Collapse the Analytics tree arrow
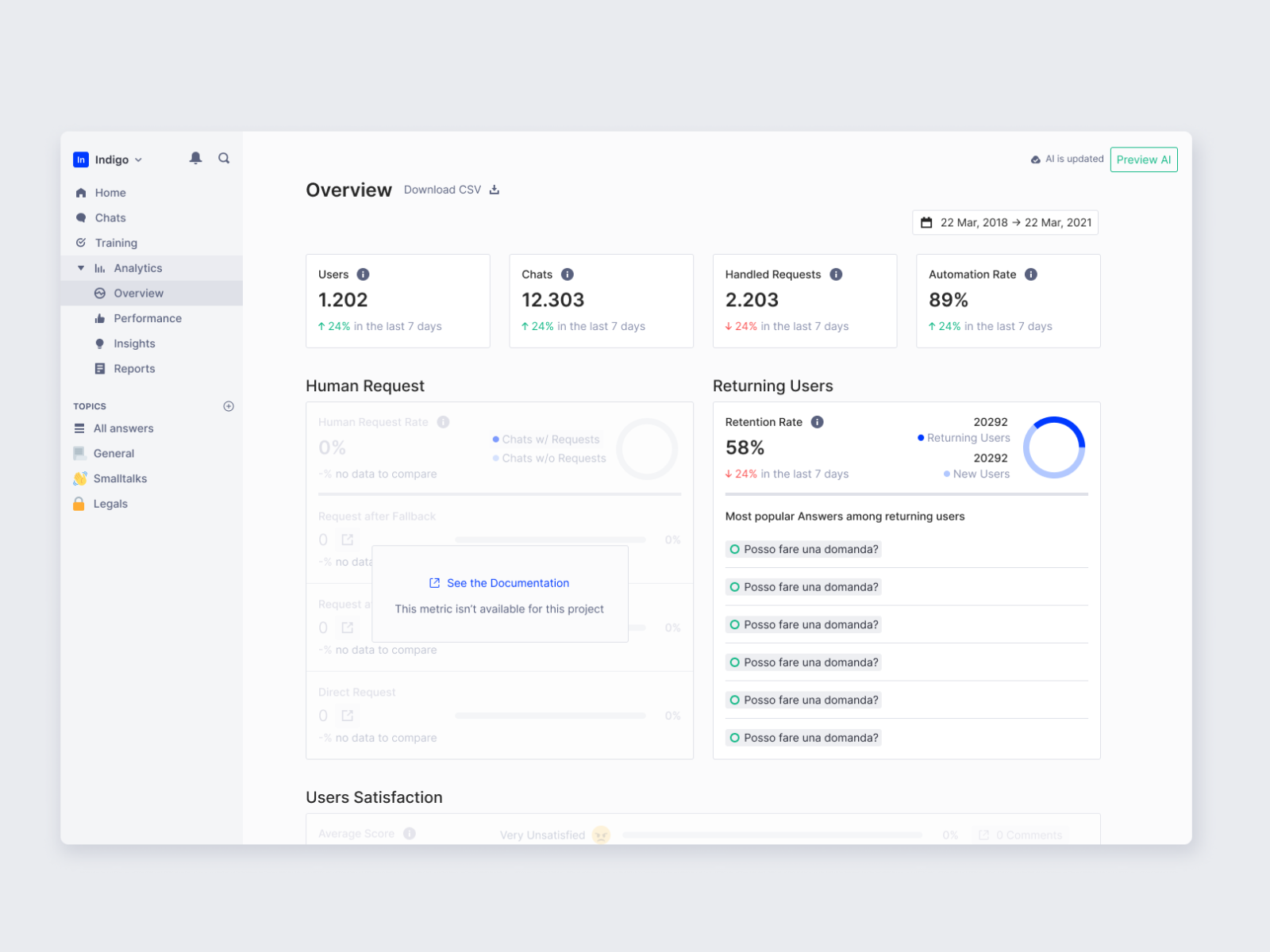 pyautogui.click(x=81, y=268)
